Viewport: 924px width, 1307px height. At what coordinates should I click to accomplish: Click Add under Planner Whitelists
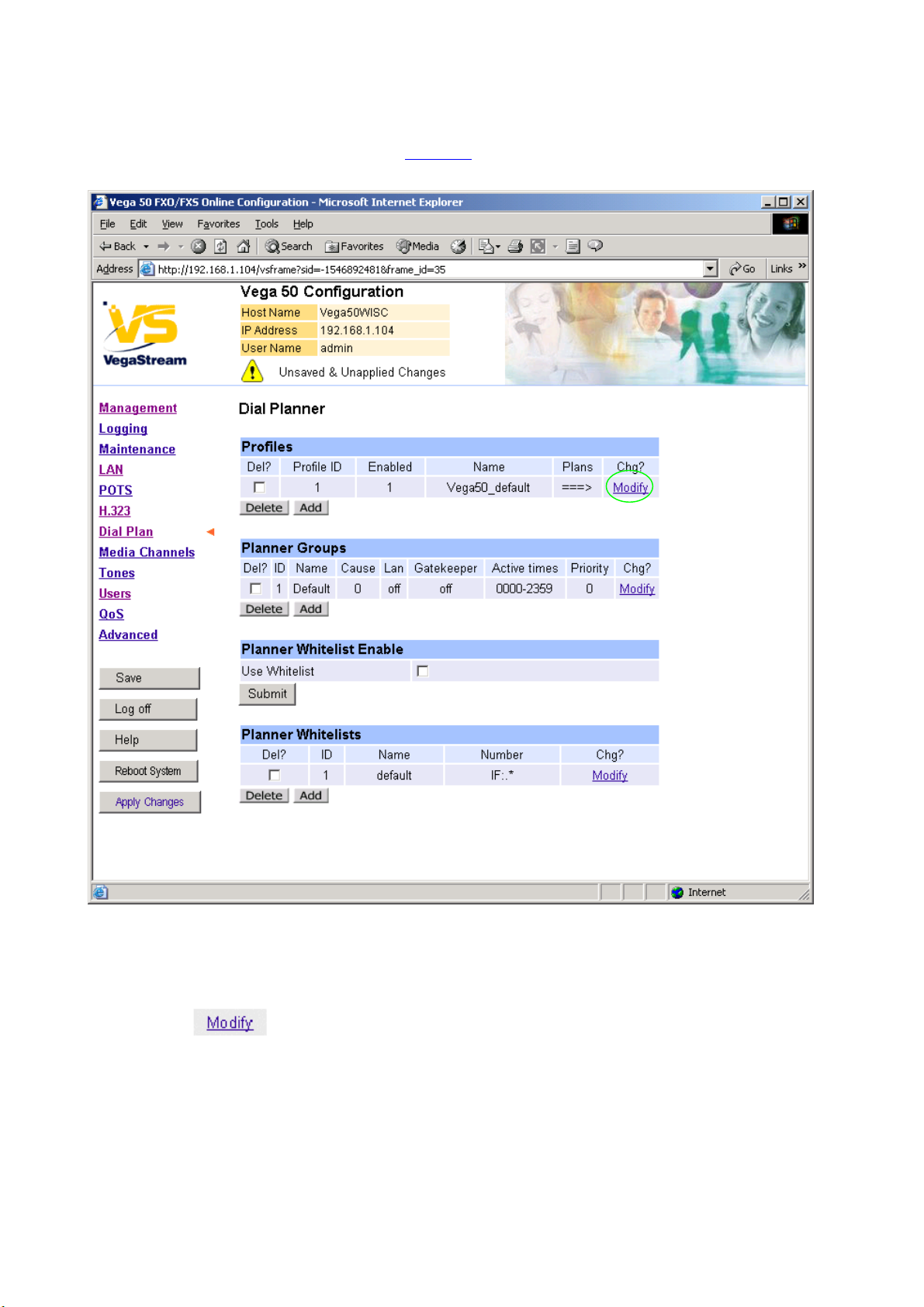tap(311, 796)
